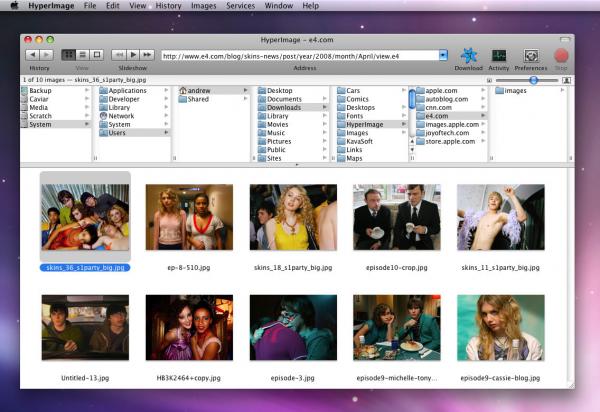Open the Activity monitor icon
600x412 pixels.
pyautogui.click(x=499, y=56)
